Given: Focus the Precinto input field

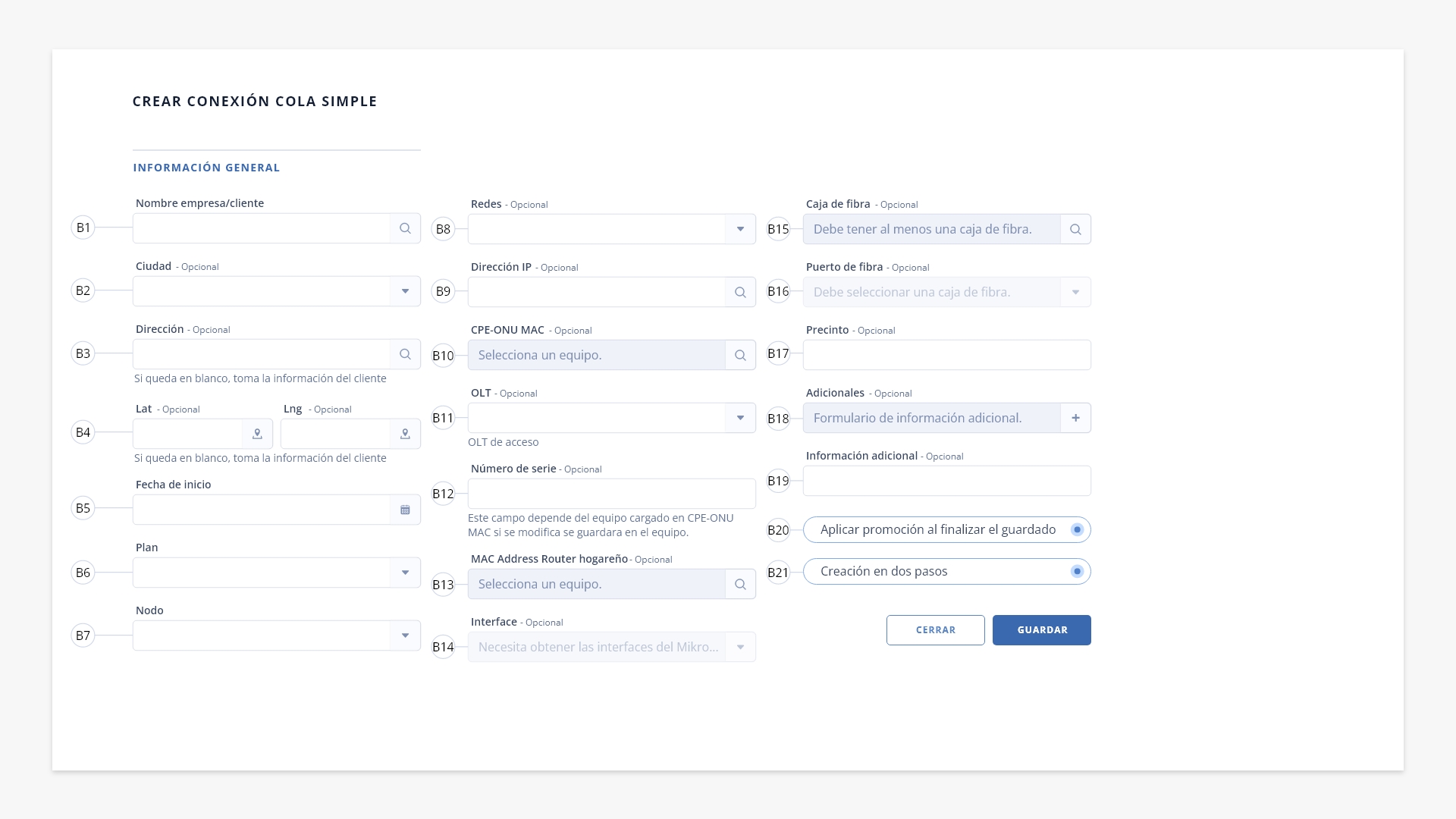Looking at the screenshot, I should click(947, 355).
